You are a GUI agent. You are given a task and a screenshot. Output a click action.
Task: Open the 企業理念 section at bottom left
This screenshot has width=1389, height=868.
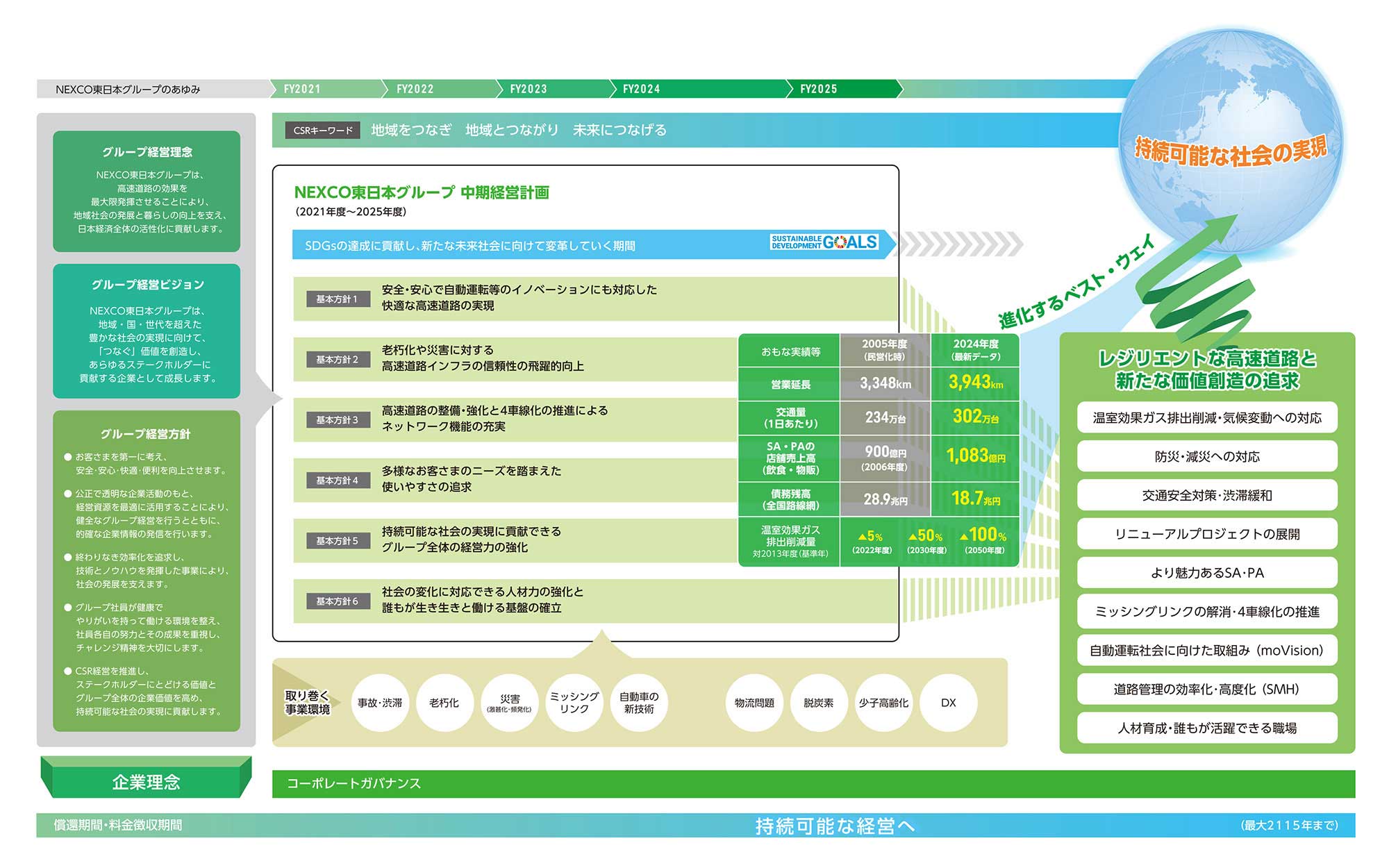tap(146, 783)
